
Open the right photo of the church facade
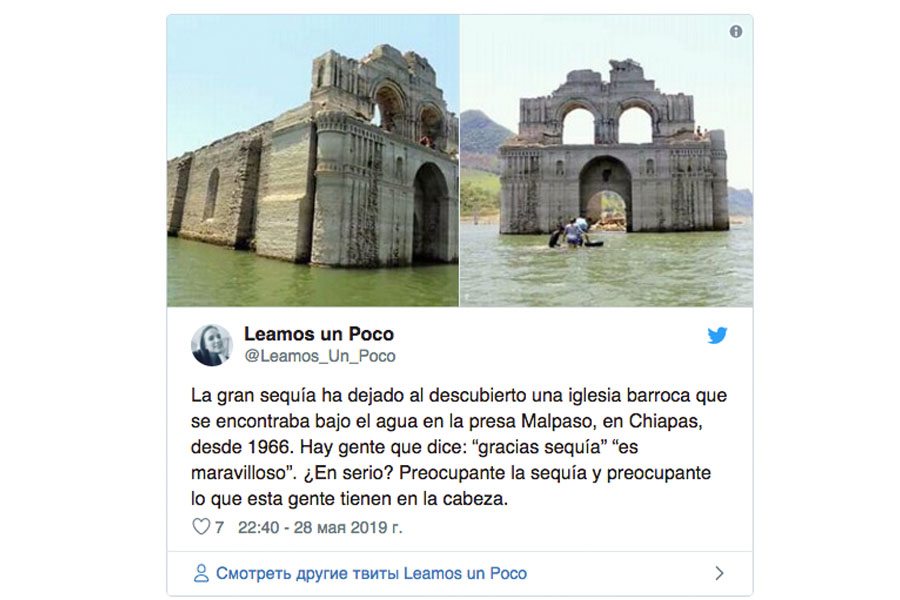coord(606,160)
